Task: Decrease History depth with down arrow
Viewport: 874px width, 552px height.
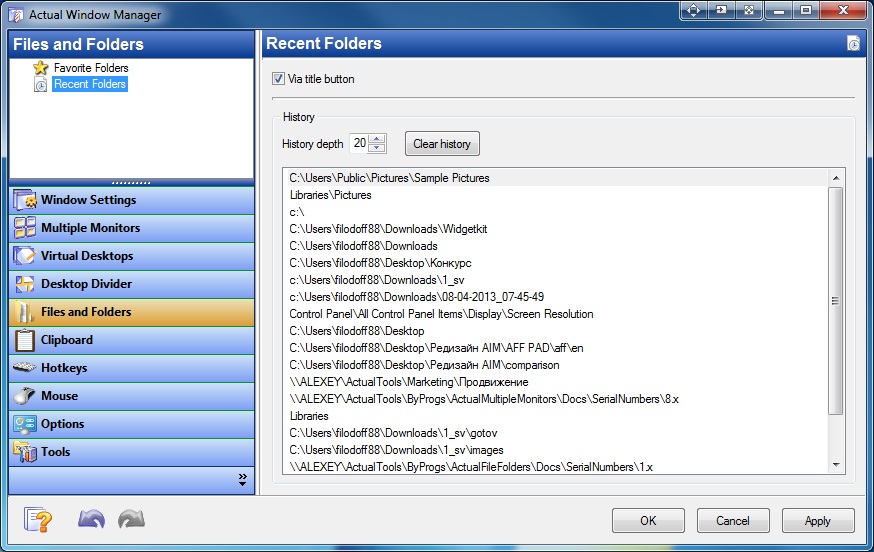Action: click(377, 148)
